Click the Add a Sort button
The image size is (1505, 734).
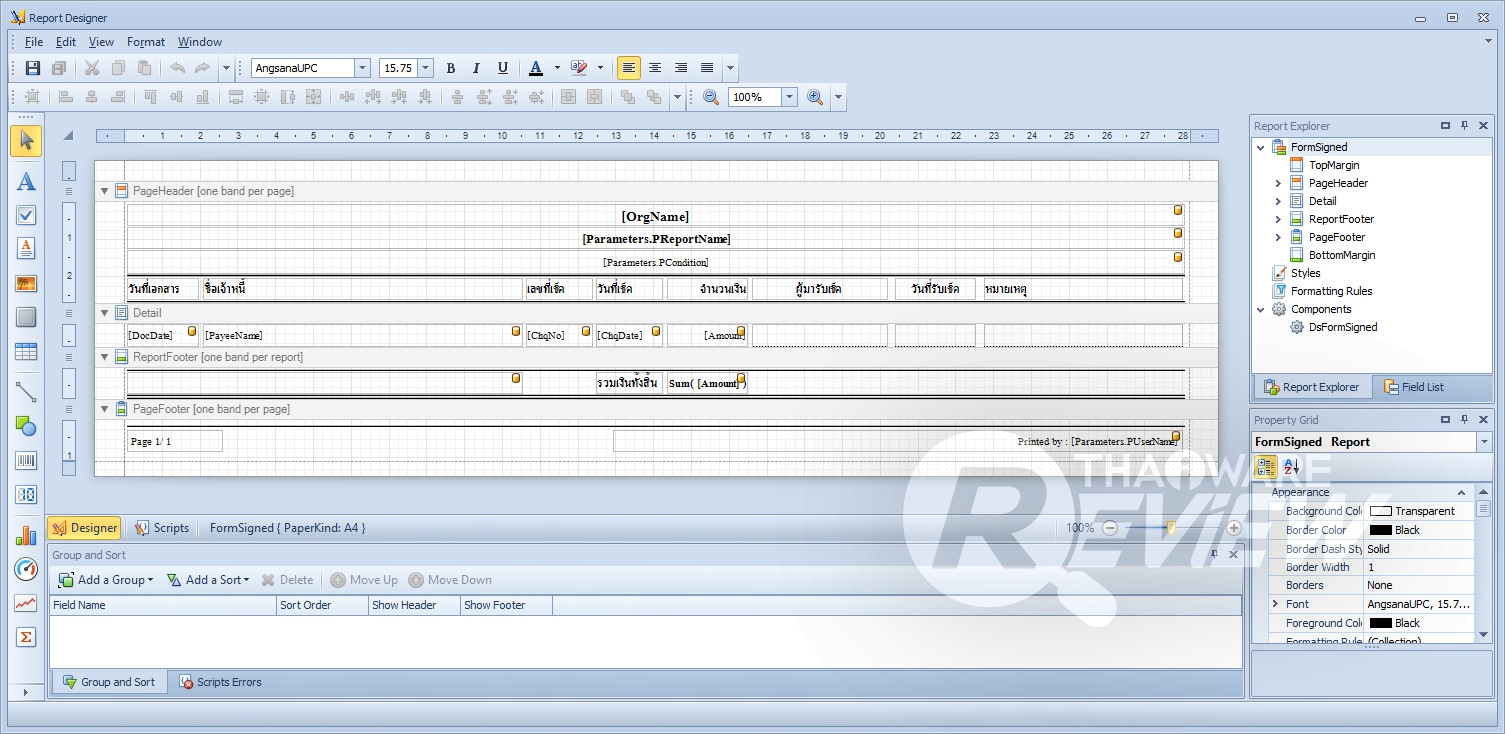tap(208, 580)
